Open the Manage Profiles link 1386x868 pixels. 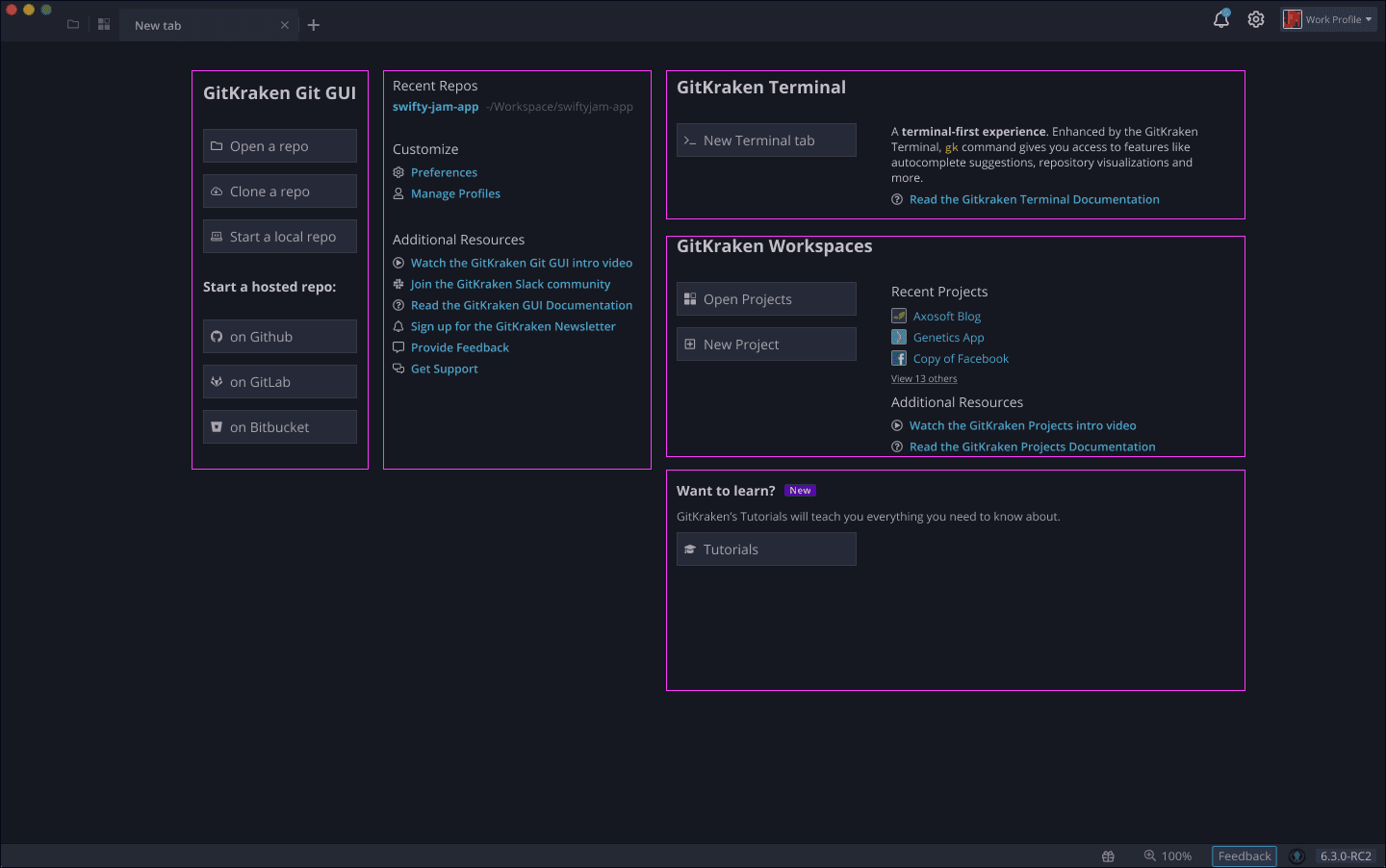click(x=455, y=193)
